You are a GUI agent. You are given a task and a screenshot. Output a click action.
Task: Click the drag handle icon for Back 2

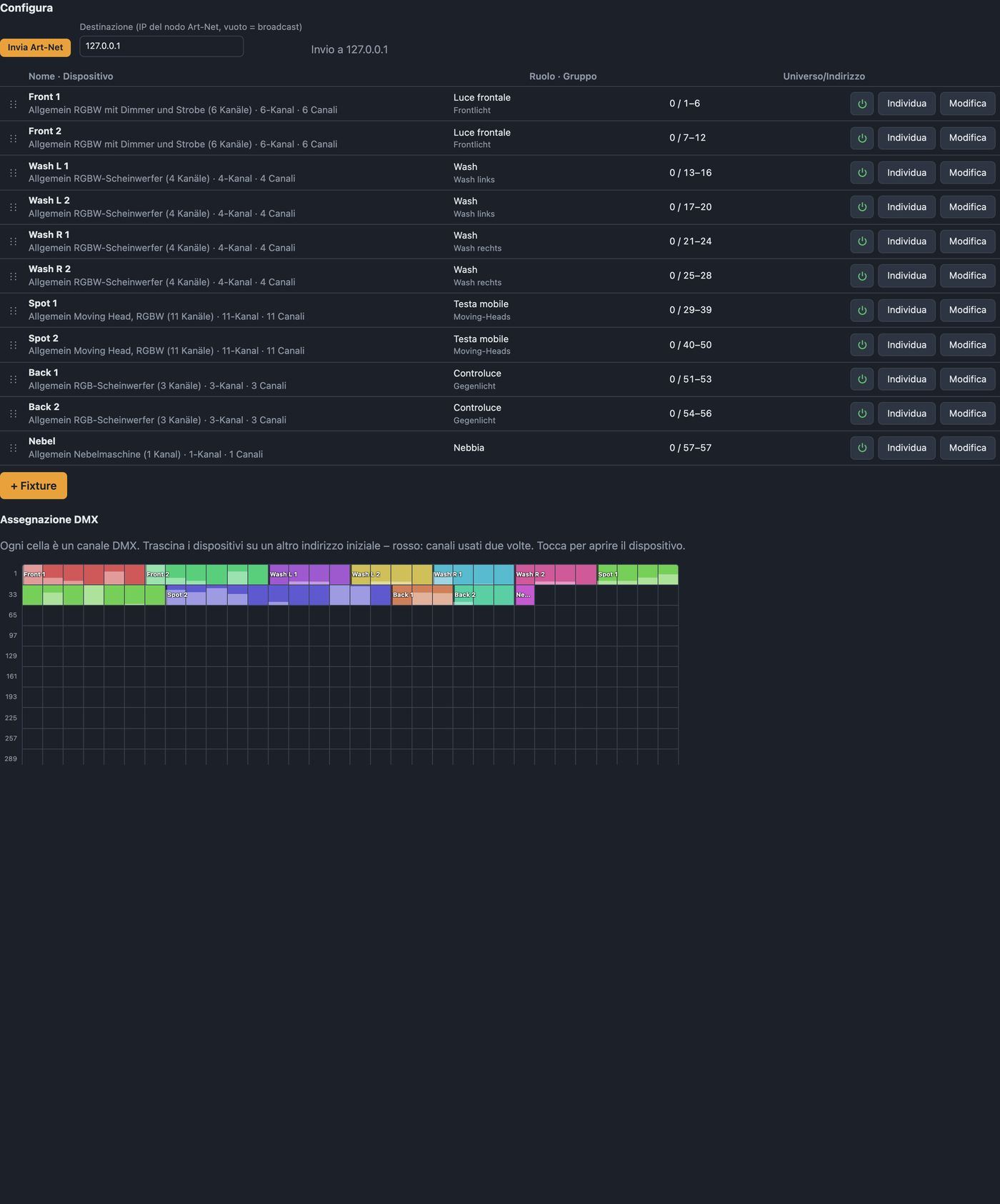click(13, 413)
